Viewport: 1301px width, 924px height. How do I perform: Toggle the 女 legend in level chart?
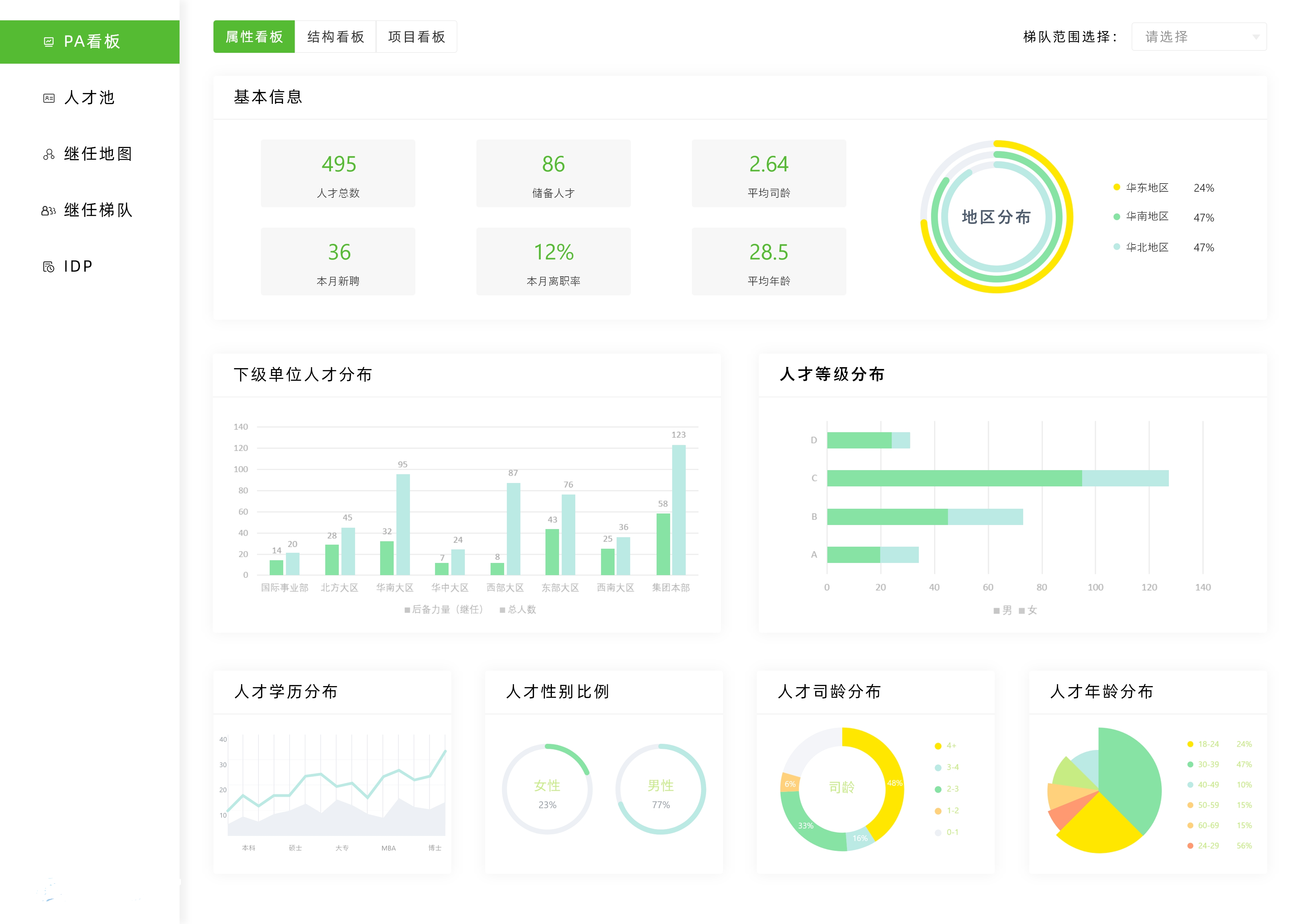point(1028,610)
